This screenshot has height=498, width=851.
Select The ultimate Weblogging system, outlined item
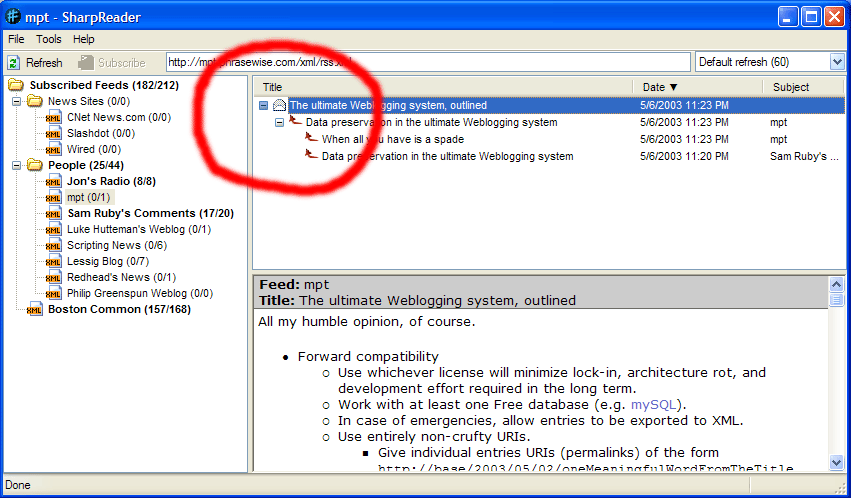(x=388, y=105)
